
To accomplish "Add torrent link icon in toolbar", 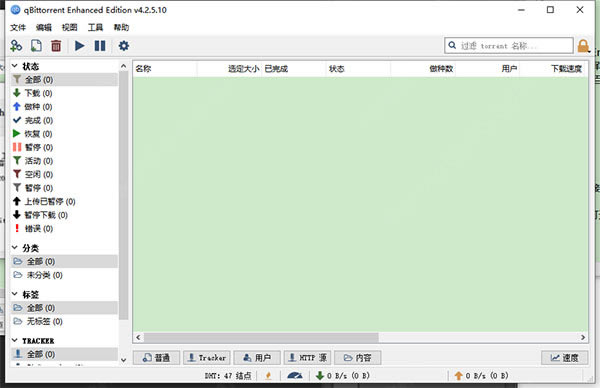I will point(16,46).
